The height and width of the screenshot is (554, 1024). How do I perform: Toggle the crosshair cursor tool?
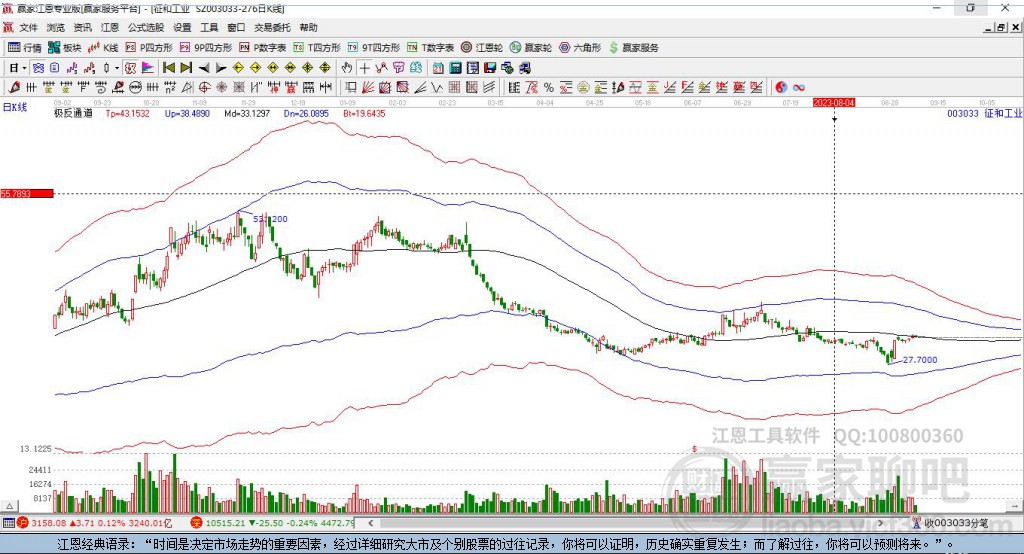tap(364, 68)
